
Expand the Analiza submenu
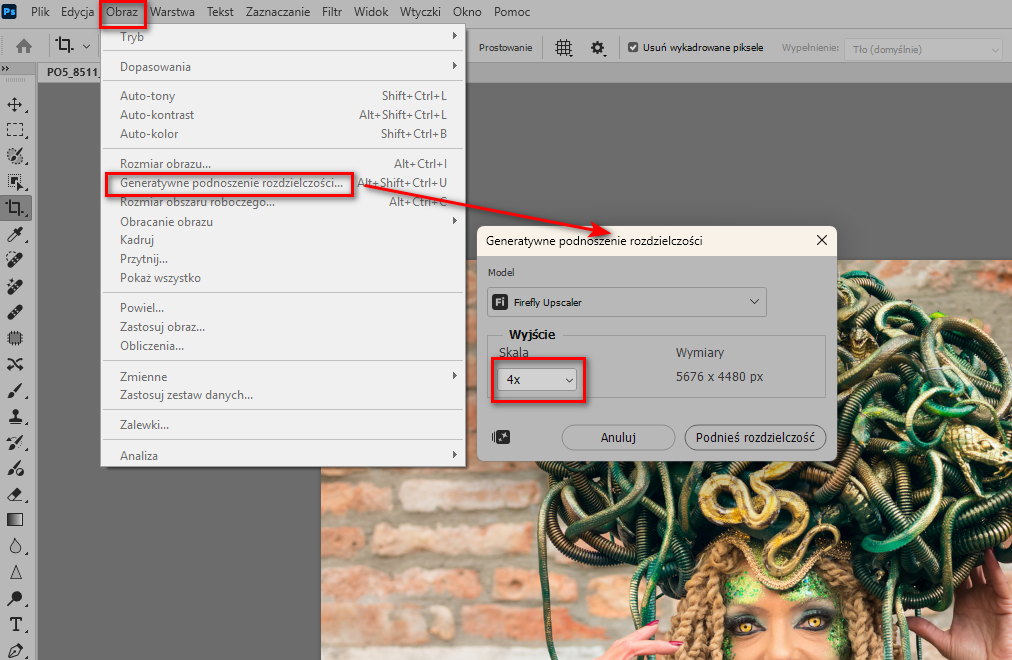pyautogui.click(x=283, y=455)
